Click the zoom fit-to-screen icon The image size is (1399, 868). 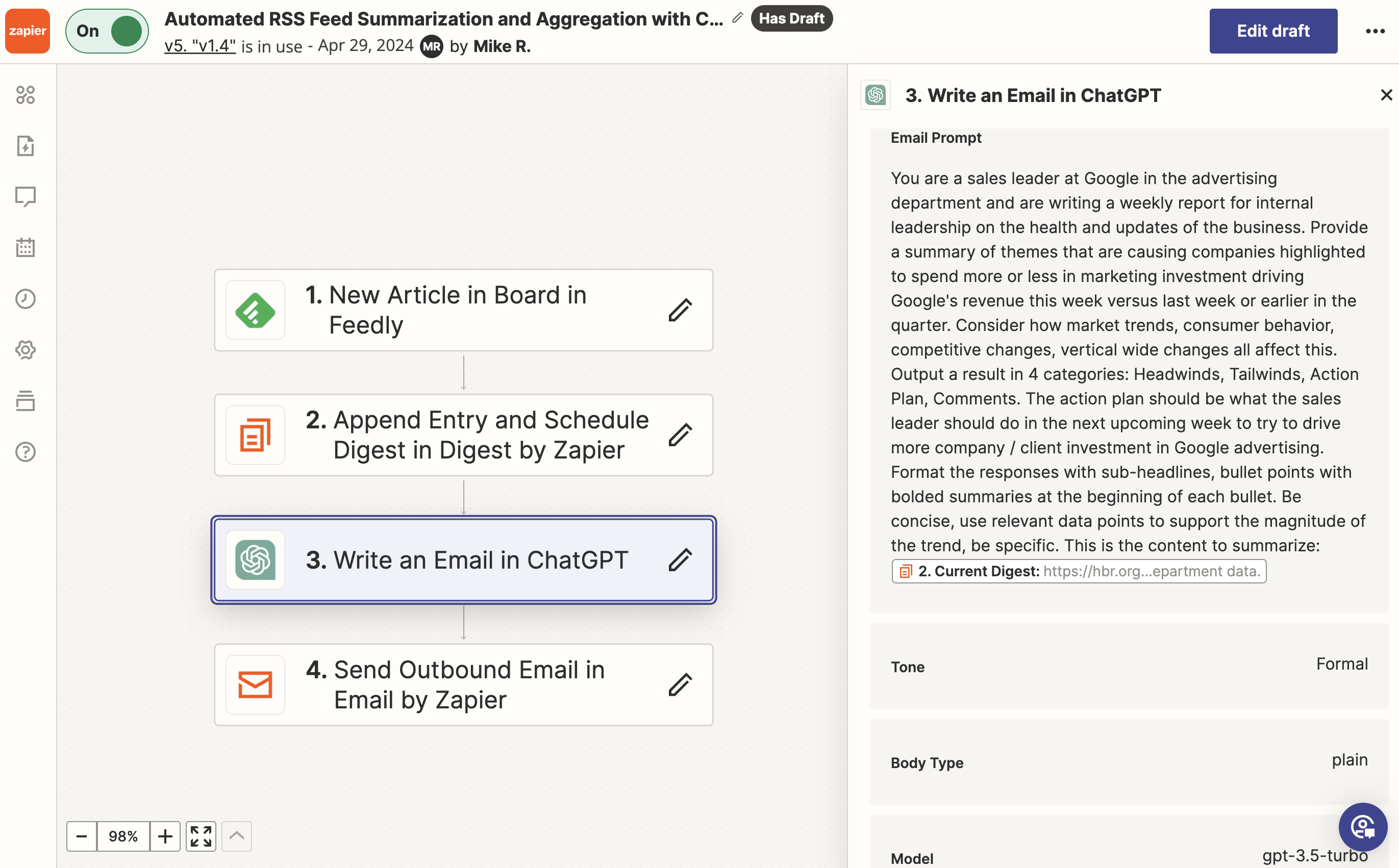click(x=200, y=836)
